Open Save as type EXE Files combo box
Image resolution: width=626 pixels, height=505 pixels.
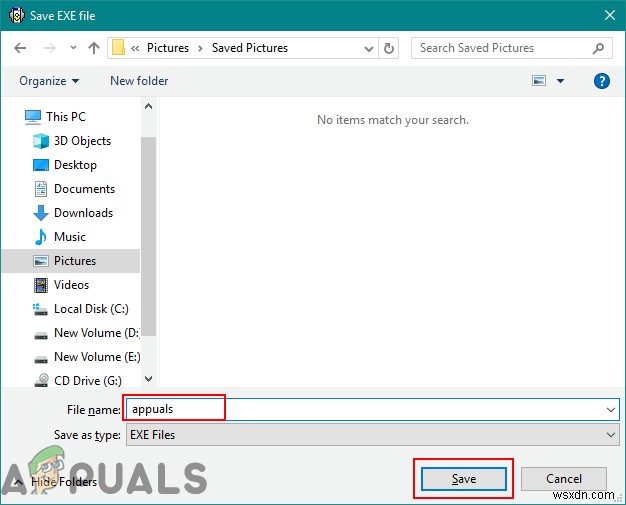[x=372, y=434]
